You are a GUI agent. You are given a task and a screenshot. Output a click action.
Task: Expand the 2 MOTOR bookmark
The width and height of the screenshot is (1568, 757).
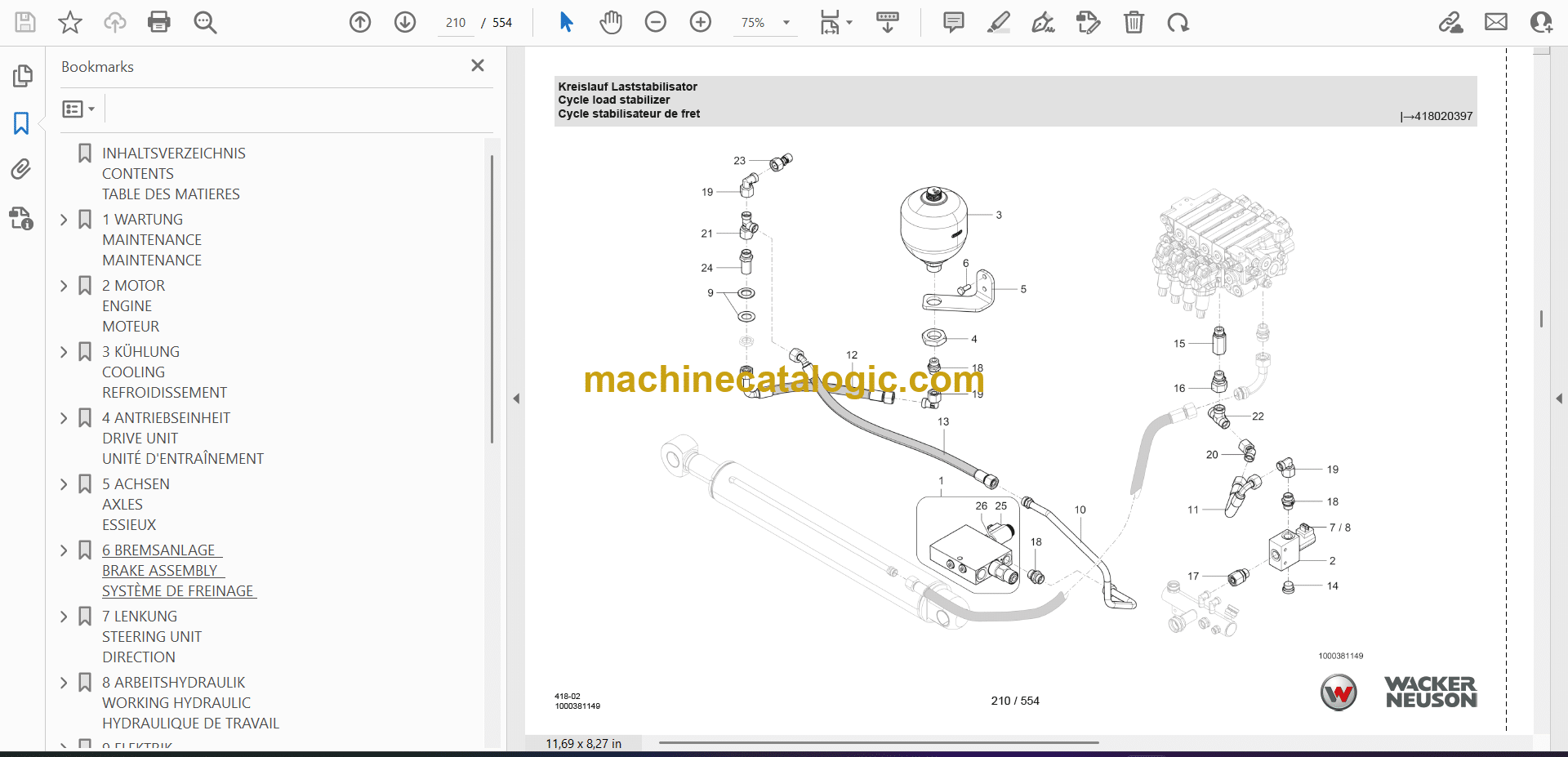pos(64,286)
